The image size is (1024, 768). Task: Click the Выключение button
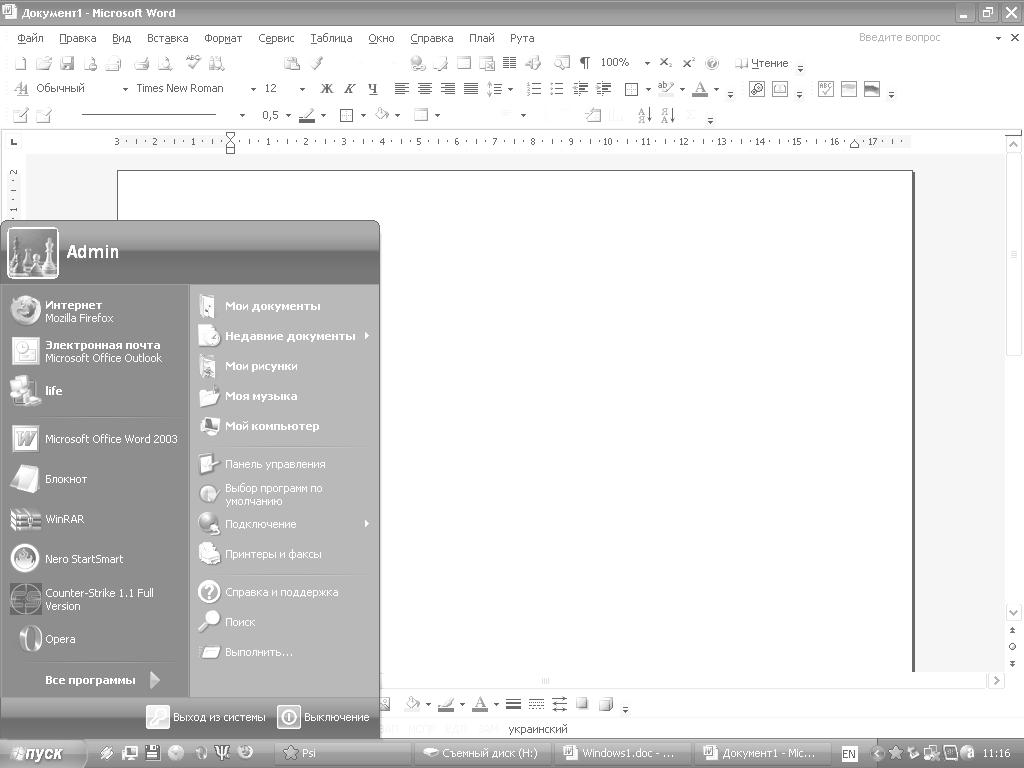coord(324,717)
